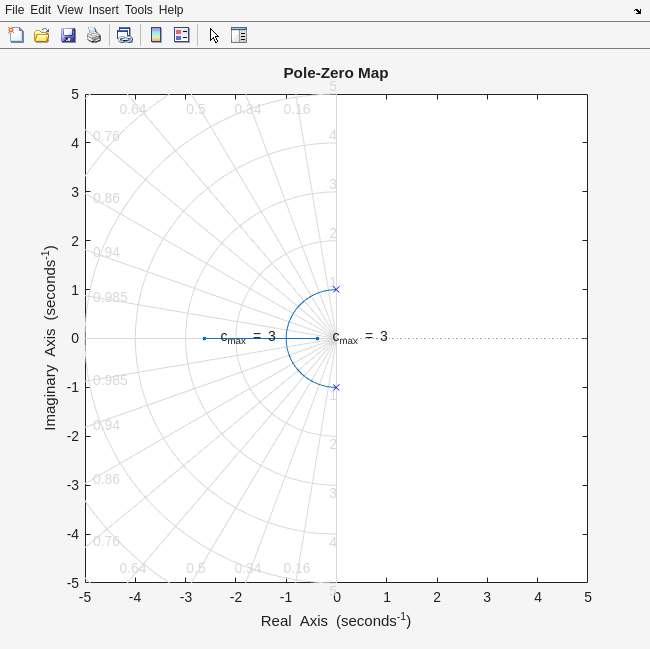The width and height of the screenshot is (650, 649).
Task: Select the upper pole marker at imaginary 1
Action: pos(336,289)
